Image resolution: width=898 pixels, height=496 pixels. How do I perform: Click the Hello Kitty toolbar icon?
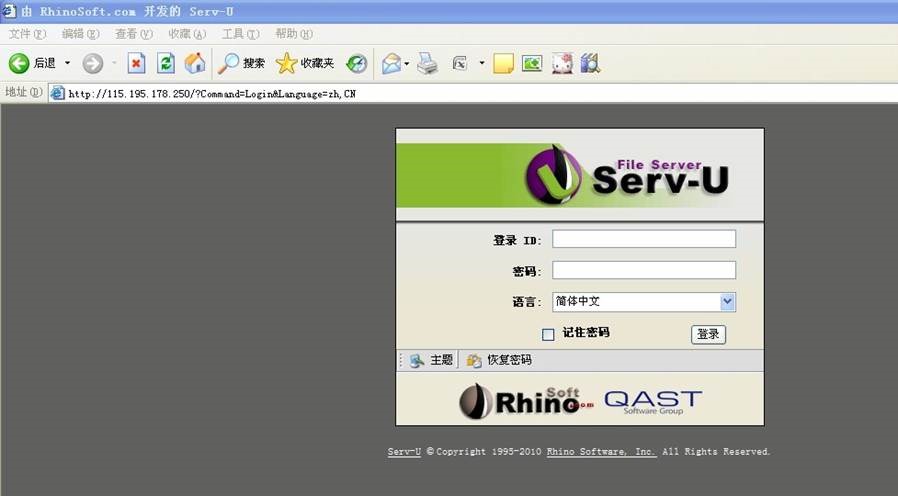coord(562,64)
